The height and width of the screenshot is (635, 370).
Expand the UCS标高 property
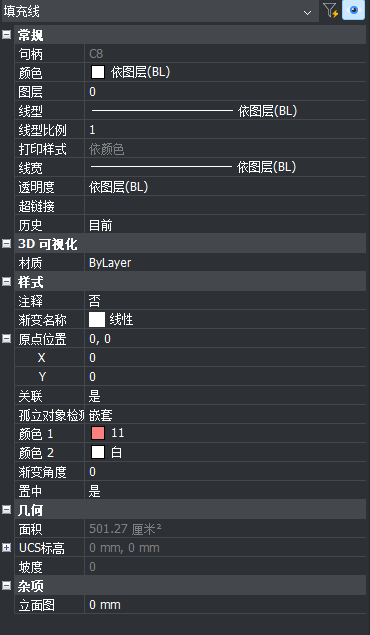coord(6,548)
